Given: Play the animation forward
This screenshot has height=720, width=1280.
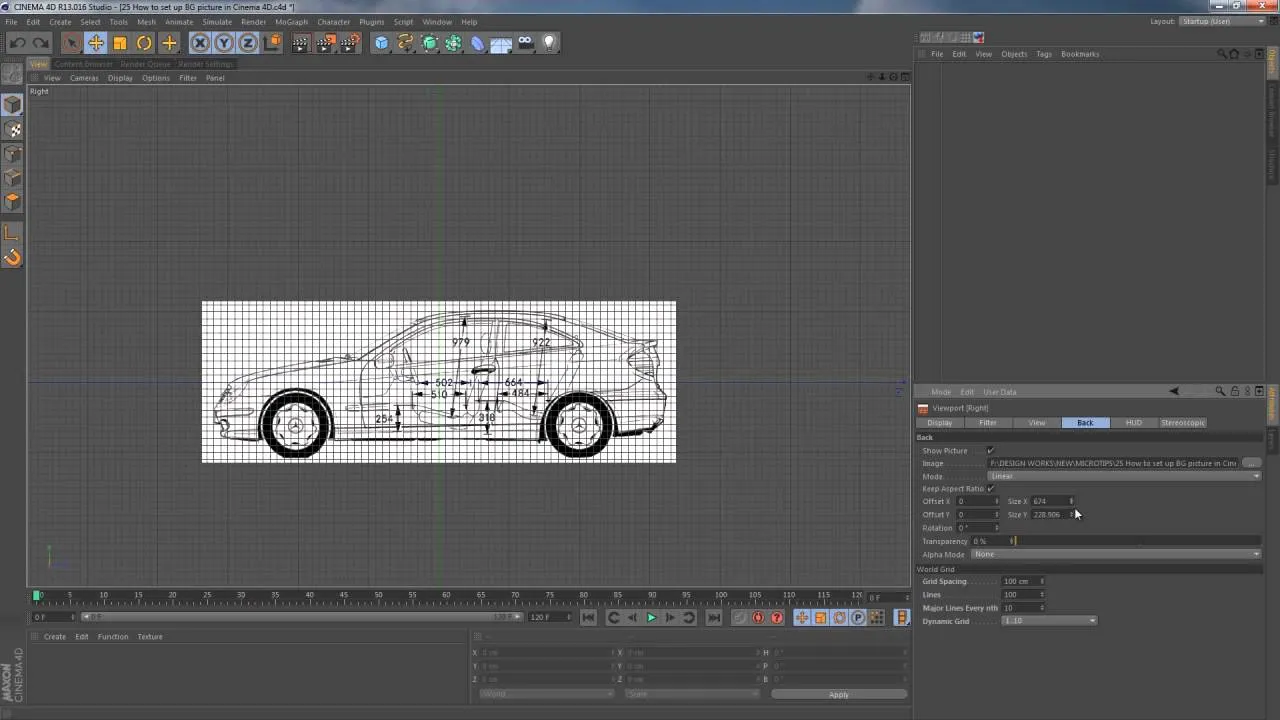Looking at the screenshot, I should [x=651, y=618].
